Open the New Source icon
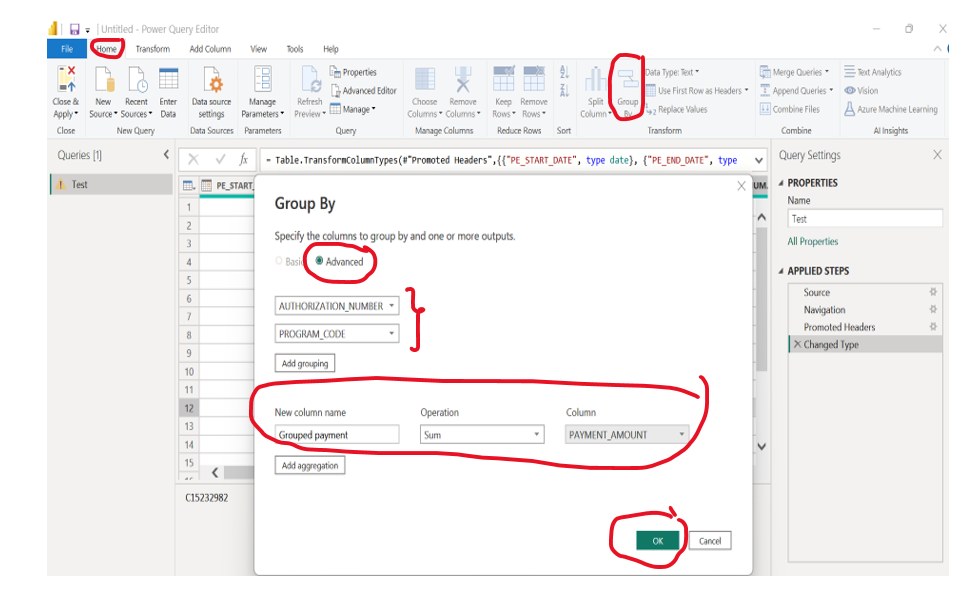The width and height of the screenshot is (965, 595). [103, 80]
